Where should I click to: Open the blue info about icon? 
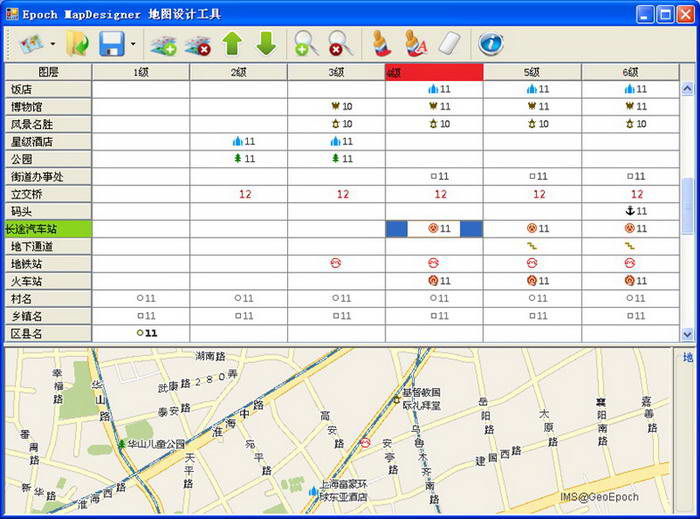tap(491, 44)
